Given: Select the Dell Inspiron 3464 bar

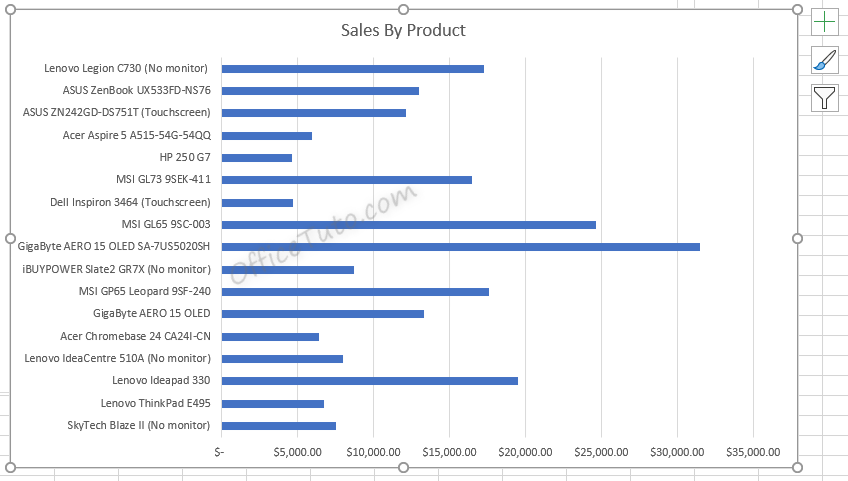Looking at the screenshot, I should coord(257,203).
